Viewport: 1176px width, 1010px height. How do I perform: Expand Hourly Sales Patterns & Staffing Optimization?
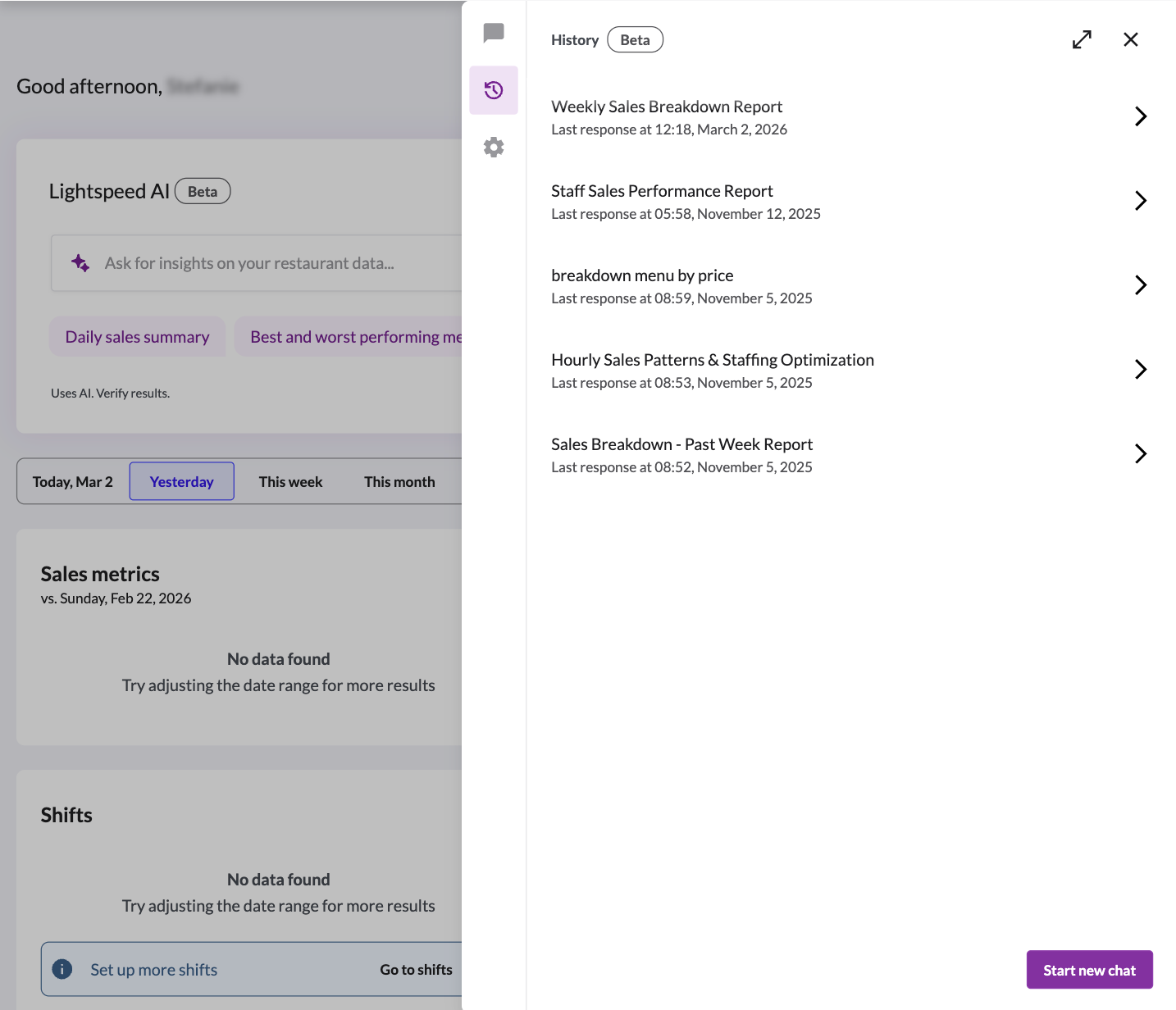coord(1141,369)
